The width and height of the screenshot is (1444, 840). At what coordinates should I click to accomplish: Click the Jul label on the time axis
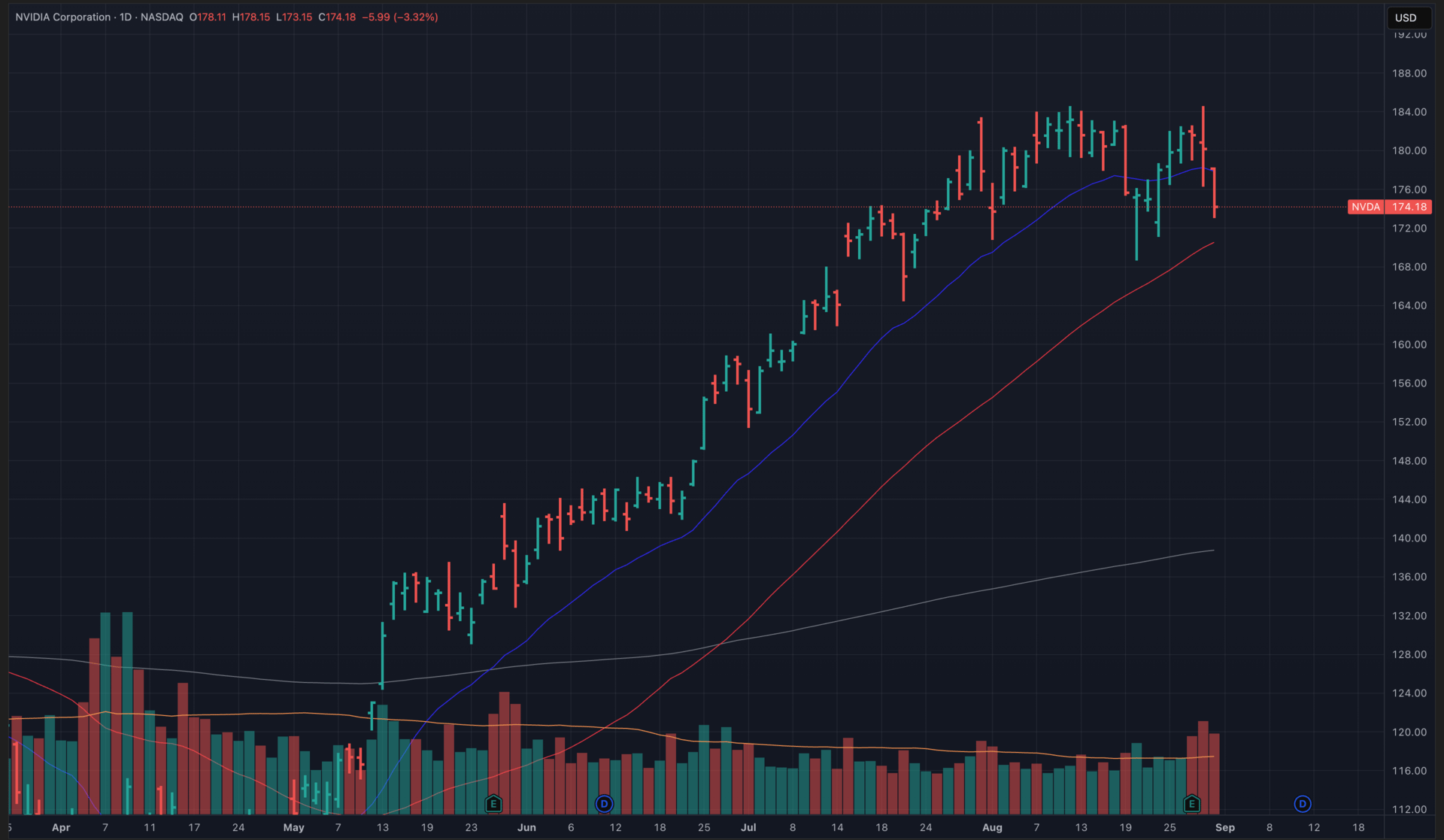point(748,827)
